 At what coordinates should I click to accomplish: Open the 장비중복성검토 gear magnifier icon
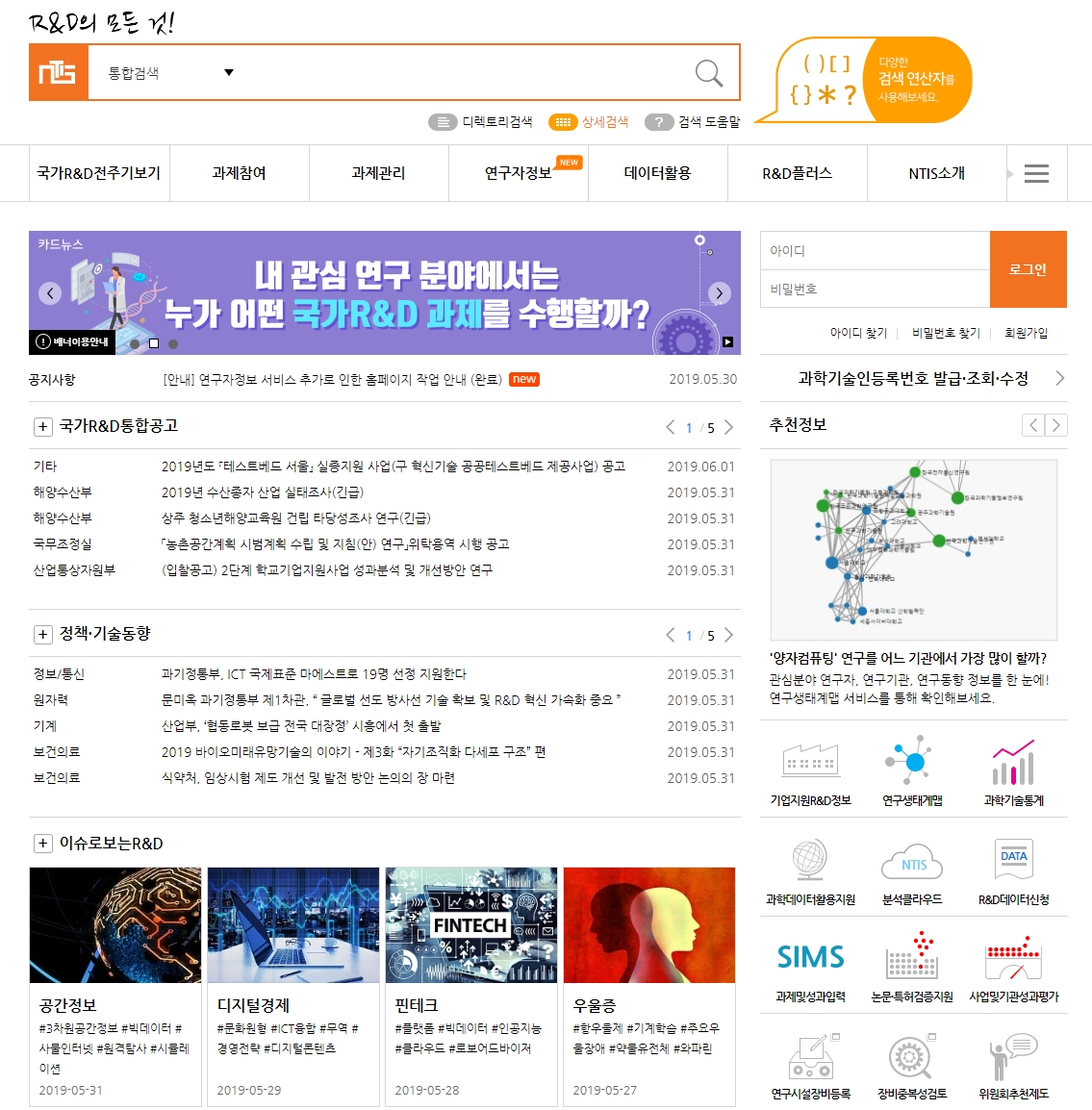[x=912, y=1059]
